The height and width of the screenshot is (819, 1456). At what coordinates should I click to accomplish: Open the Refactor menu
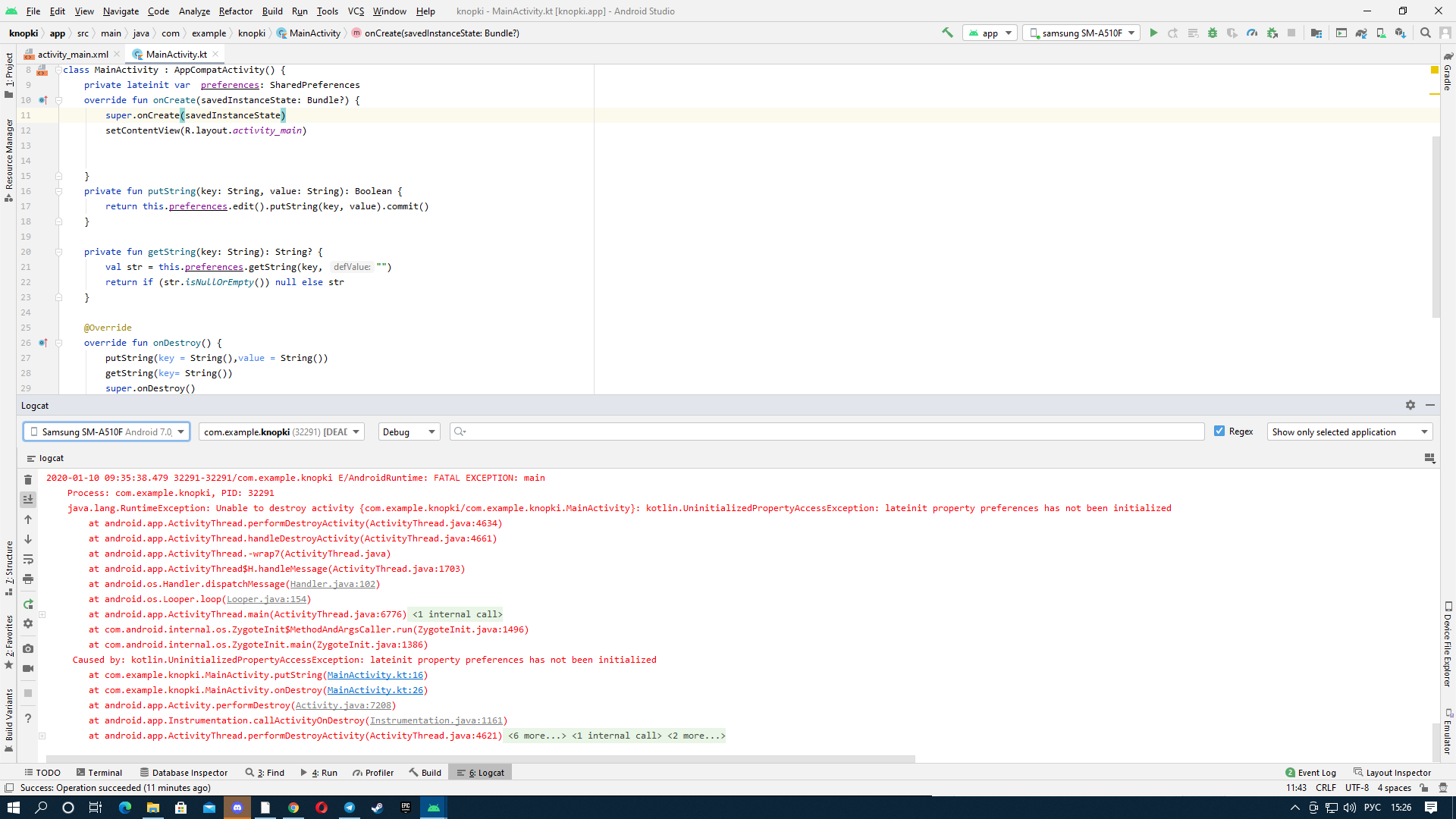pyautogui.click(x=236, y=11)
